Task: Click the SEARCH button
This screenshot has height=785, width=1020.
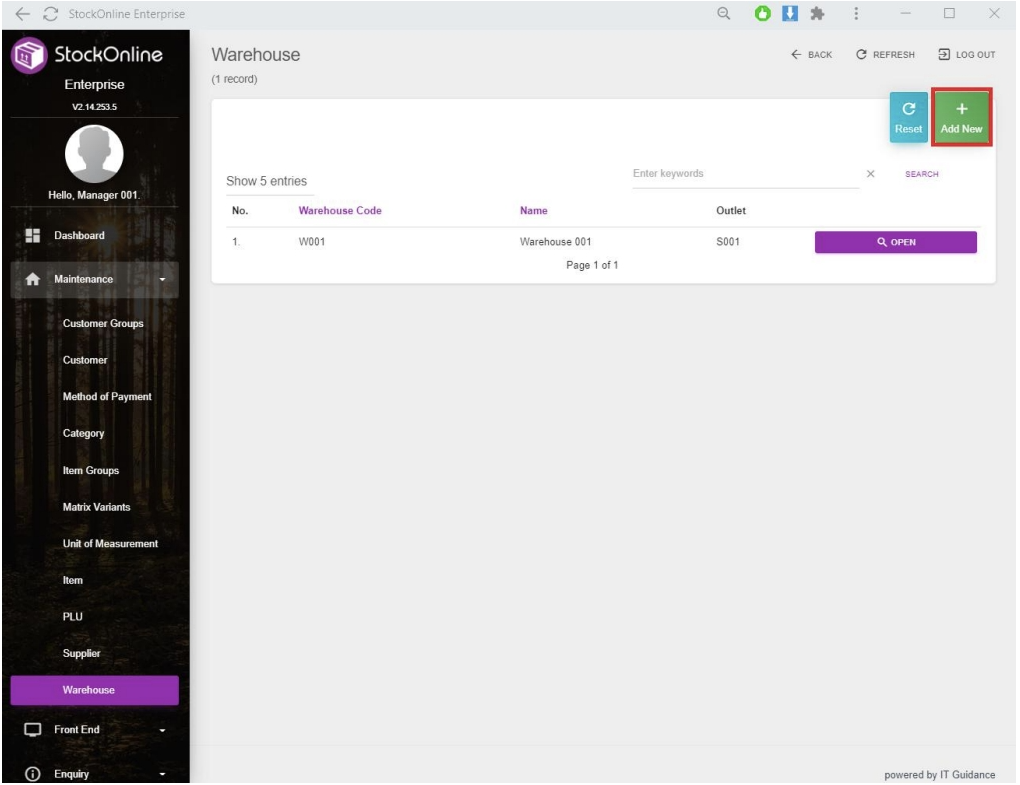Action: [x=921, y=174]
